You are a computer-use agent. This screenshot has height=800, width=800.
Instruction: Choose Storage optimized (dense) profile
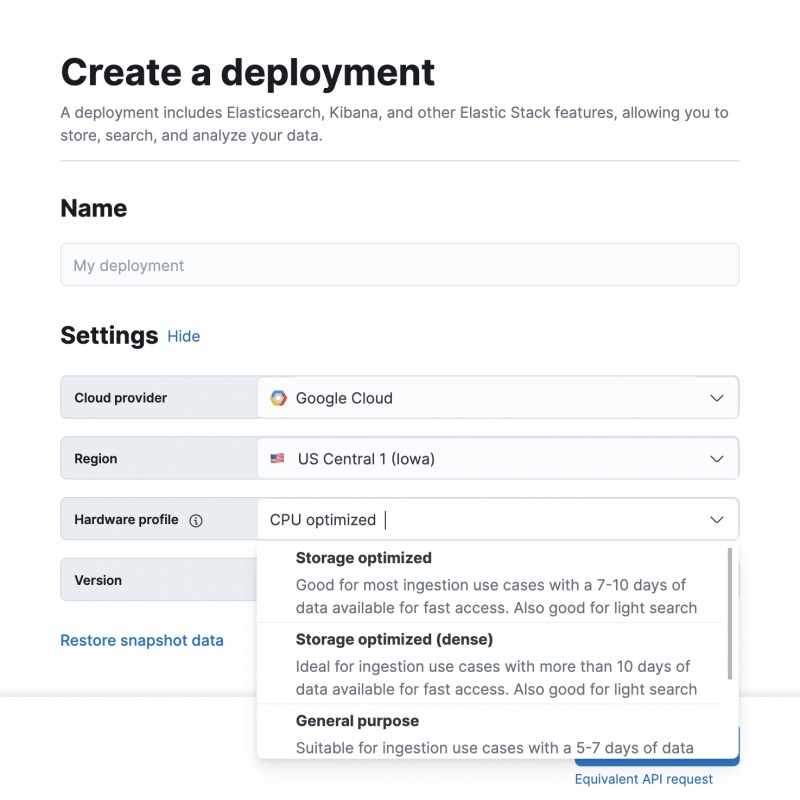490,664
